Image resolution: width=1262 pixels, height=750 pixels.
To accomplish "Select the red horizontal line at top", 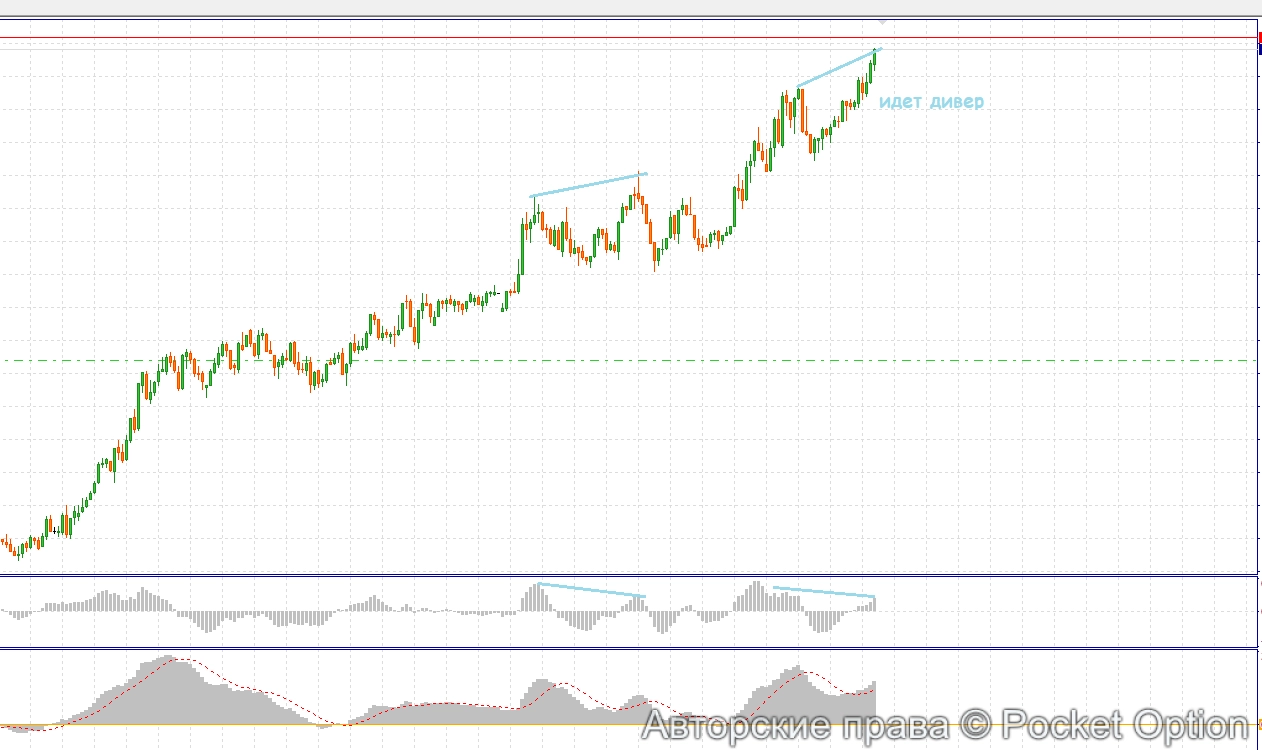I will pos(600,38).
